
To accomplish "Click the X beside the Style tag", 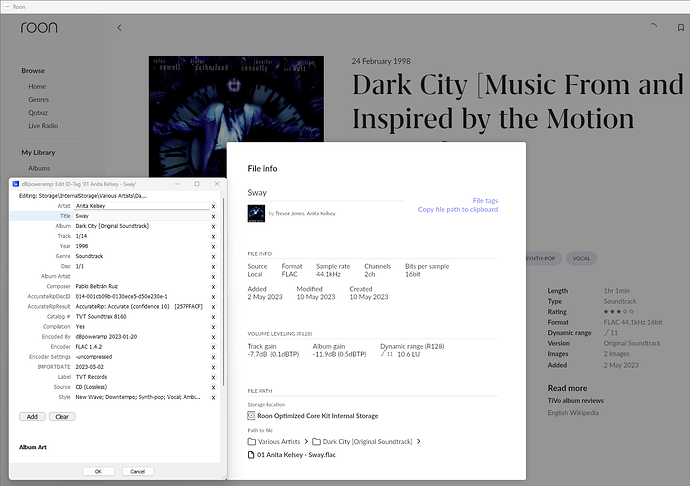I will click(213, 397).
